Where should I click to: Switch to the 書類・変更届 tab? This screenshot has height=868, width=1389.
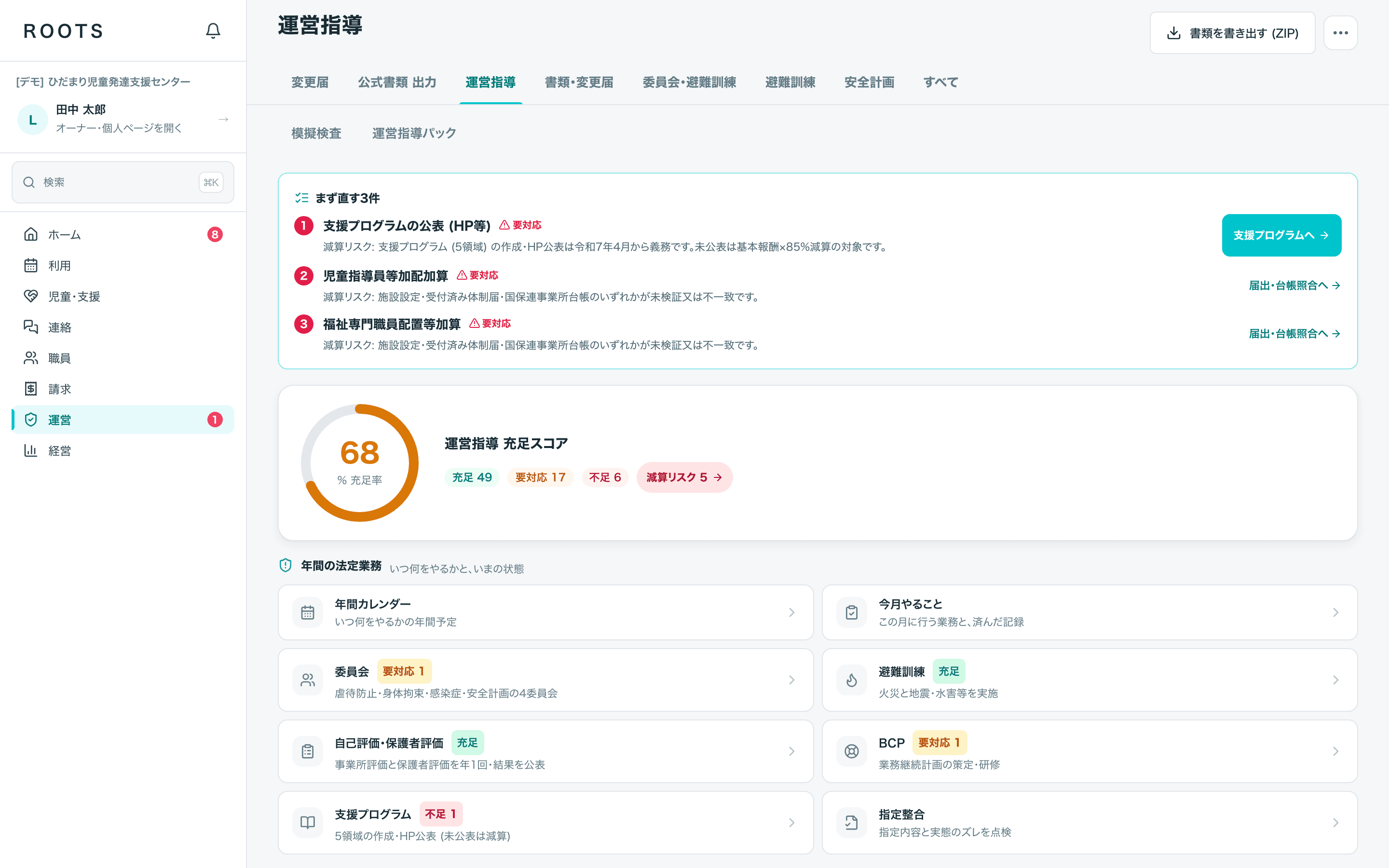tap(579, 82)
